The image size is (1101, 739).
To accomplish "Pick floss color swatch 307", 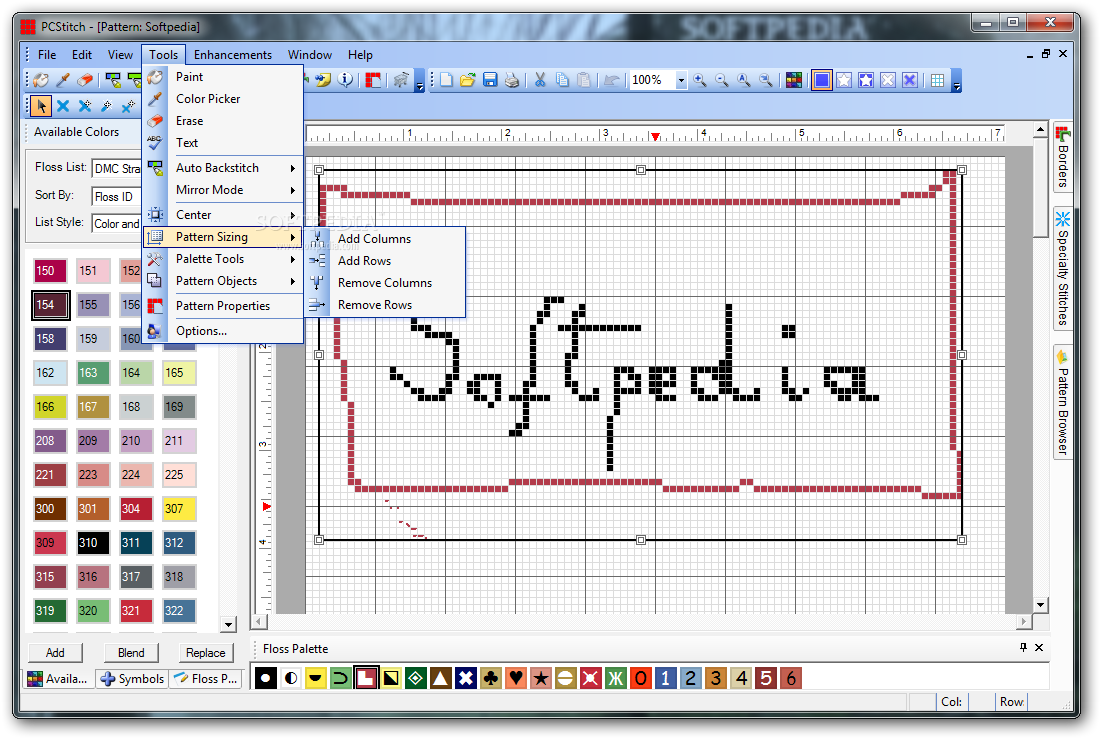I will tap(179, 509).
